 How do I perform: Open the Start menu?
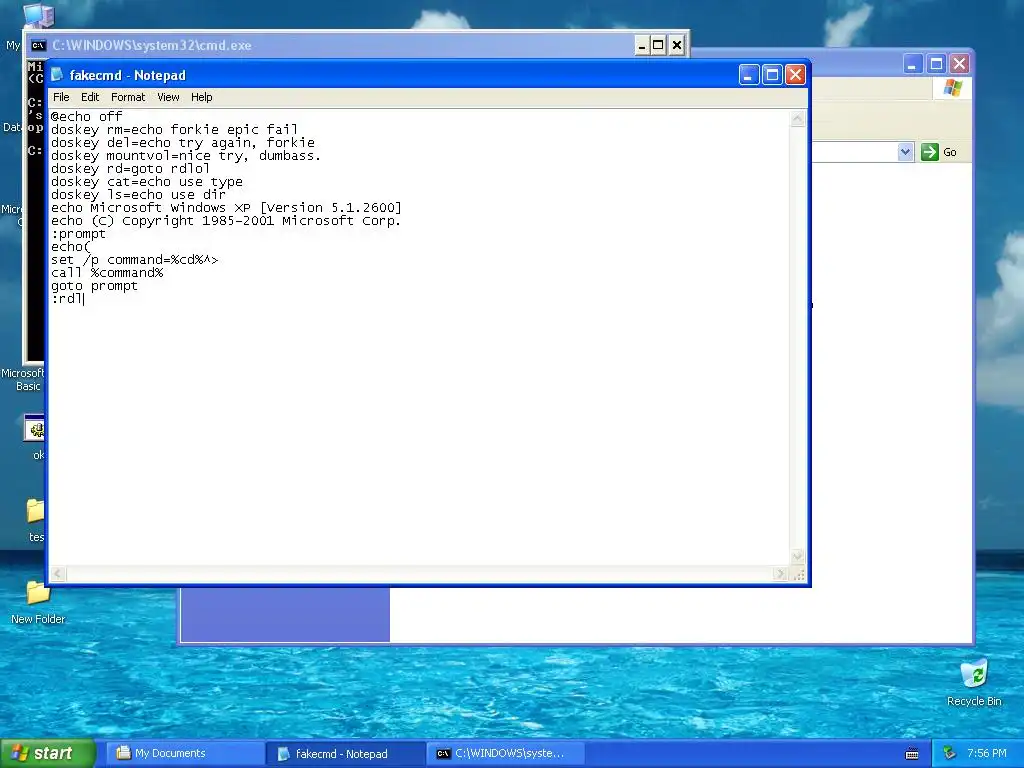tap(47, 754)
